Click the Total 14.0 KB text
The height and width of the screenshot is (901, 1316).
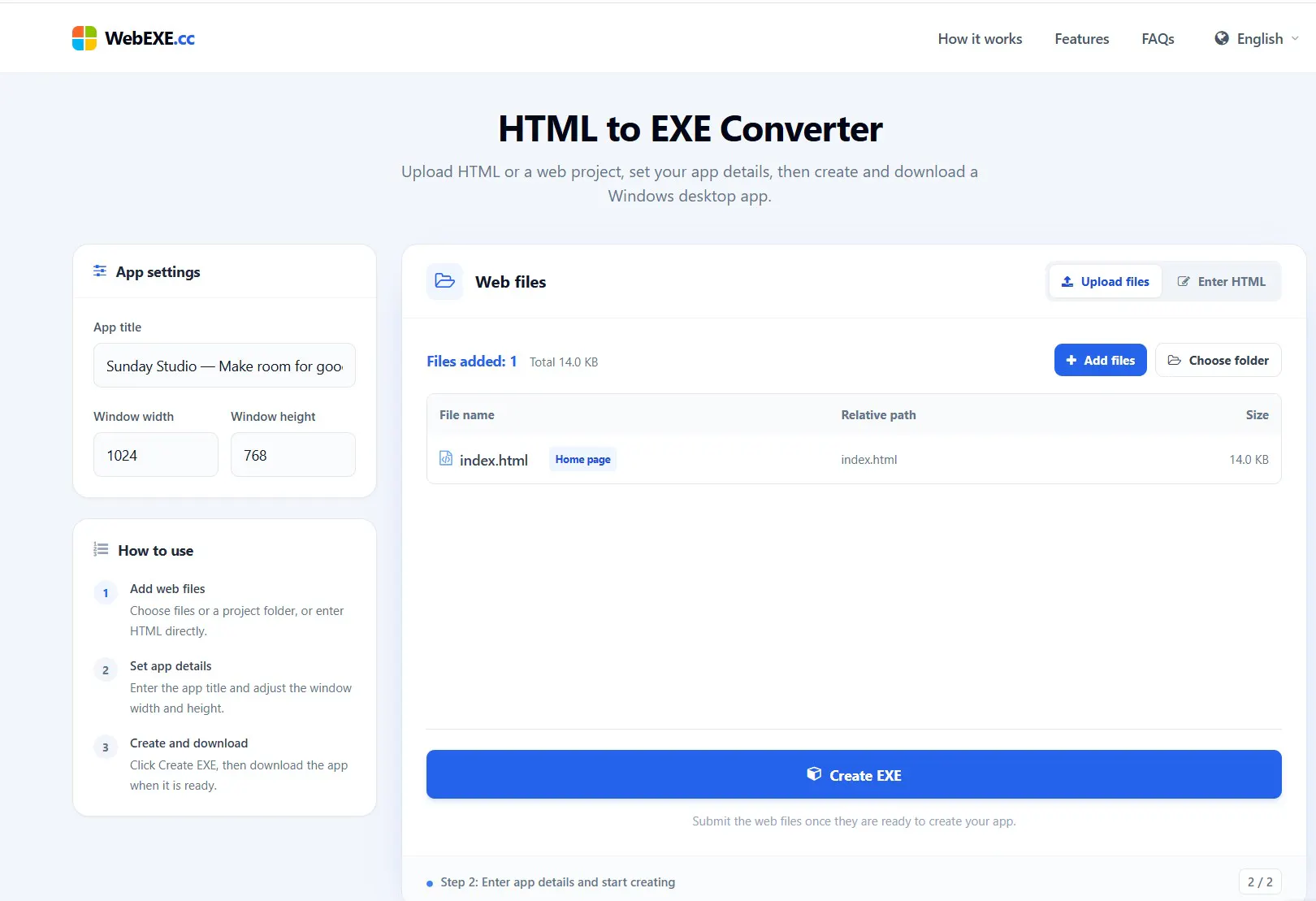[x=563, y=362]
